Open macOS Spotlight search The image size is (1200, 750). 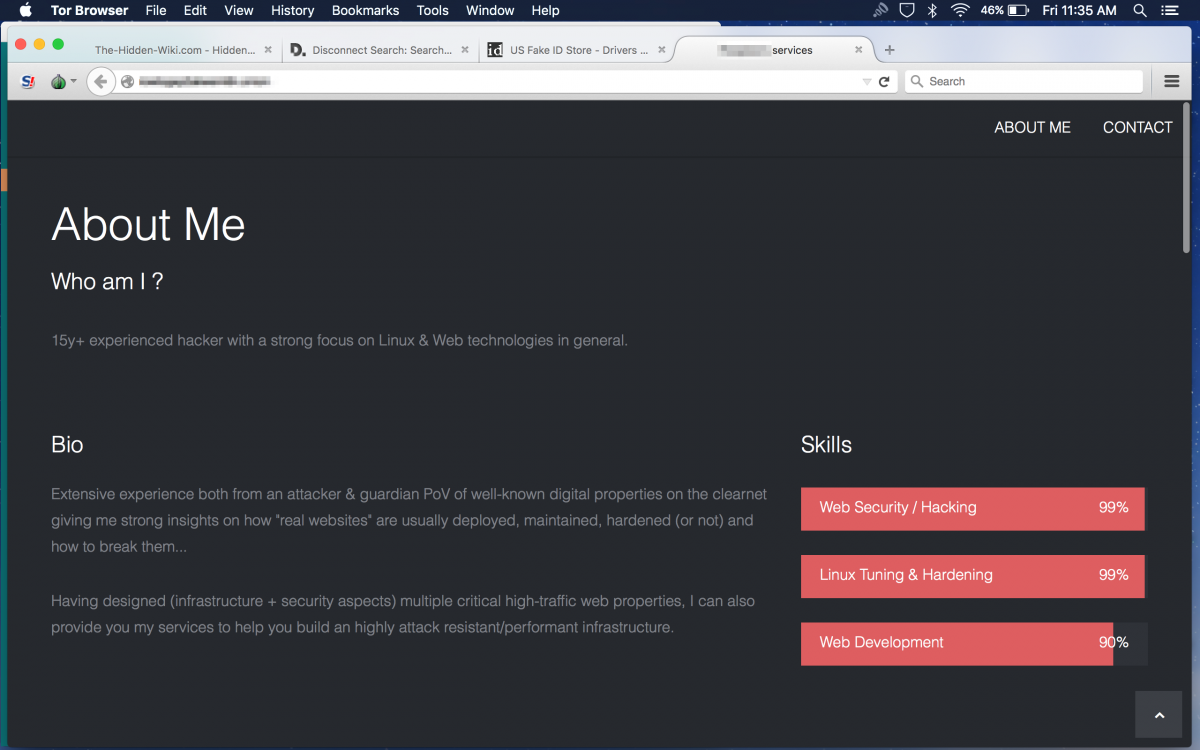(x=1140, y=11)
